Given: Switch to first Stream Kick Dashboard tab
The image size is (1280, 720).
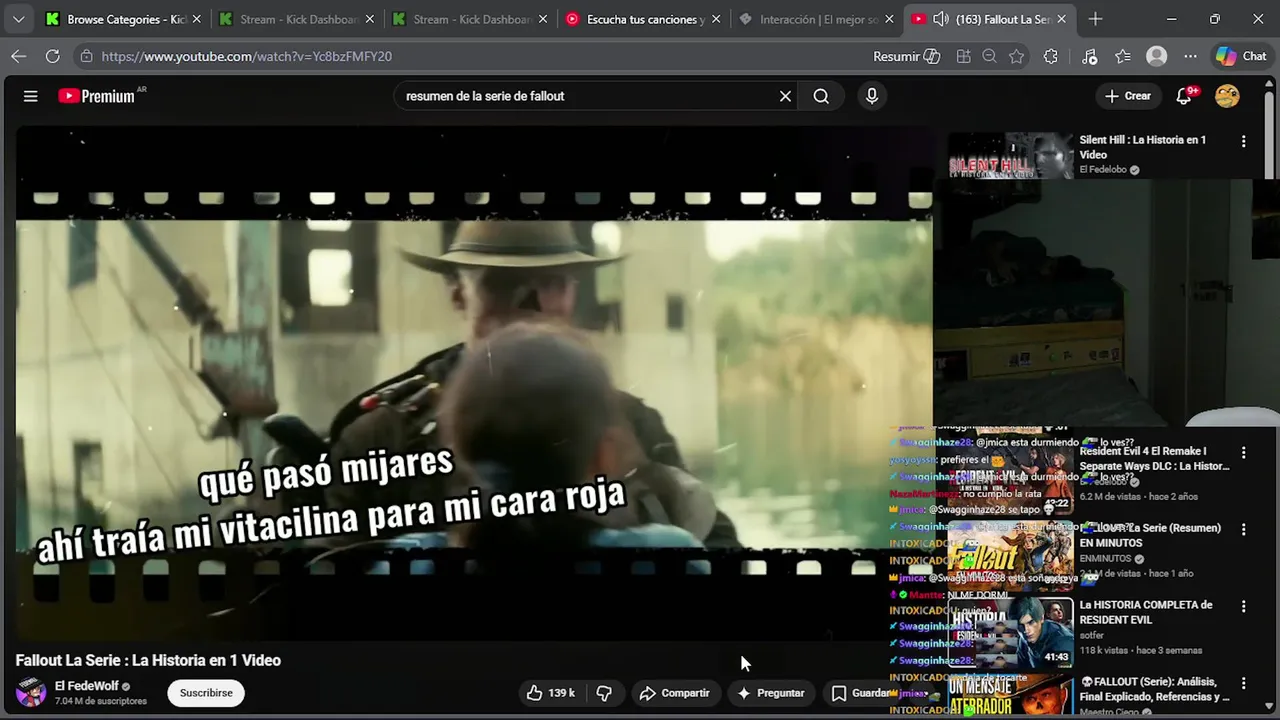Looking at the screenshot, I should click(296, 19).
